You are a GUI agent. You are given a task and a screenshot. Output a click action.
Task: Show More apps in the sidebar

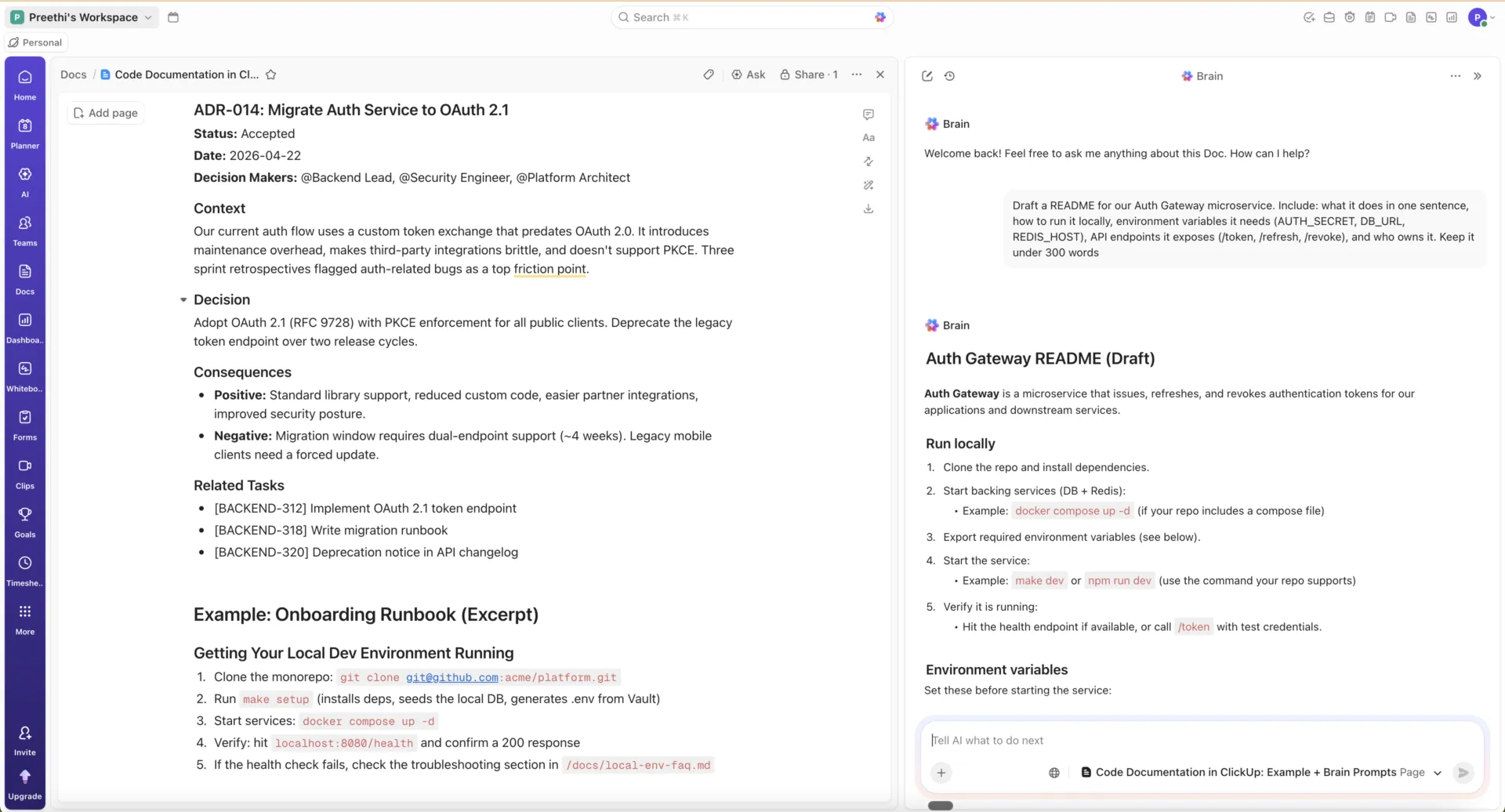pyautogui.click(x=25, y=619)
